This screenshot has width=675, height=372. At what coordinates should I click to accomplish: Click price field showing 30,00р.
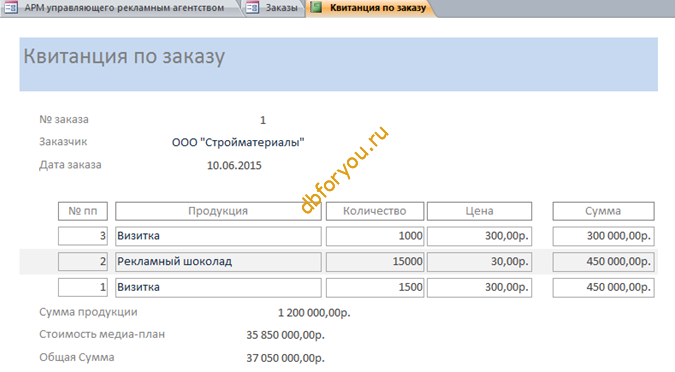pyautogui.click(x=479, y=262)
